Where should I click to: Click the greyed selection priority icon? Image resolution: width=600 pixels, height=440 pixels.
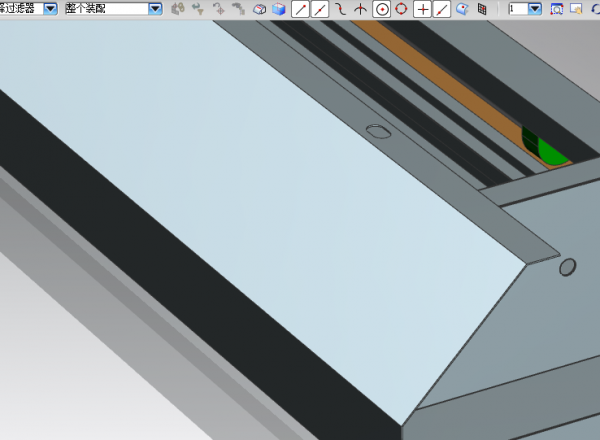click(238, 9)
